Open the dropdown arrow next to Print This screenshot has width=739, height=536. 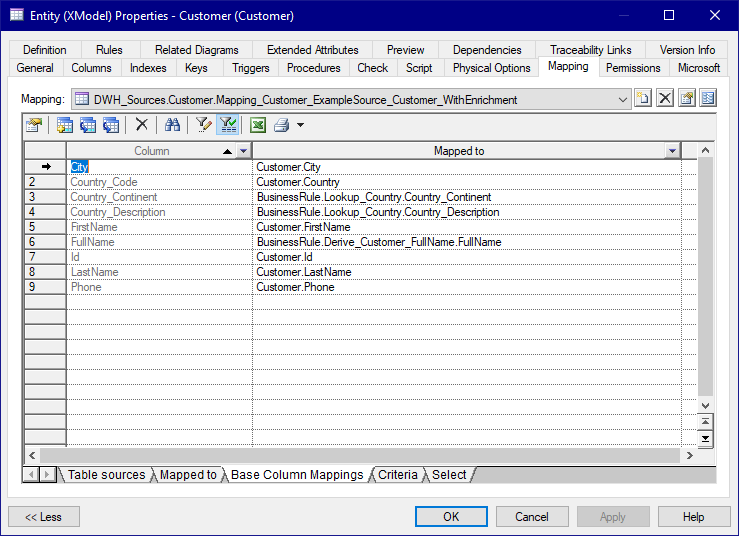tap(300, 125)
